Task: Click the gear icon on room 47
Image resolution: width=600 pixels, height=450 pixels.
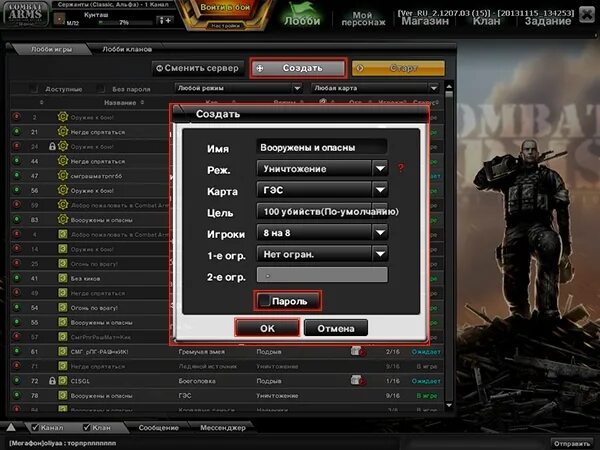Action: pos(63,175)
